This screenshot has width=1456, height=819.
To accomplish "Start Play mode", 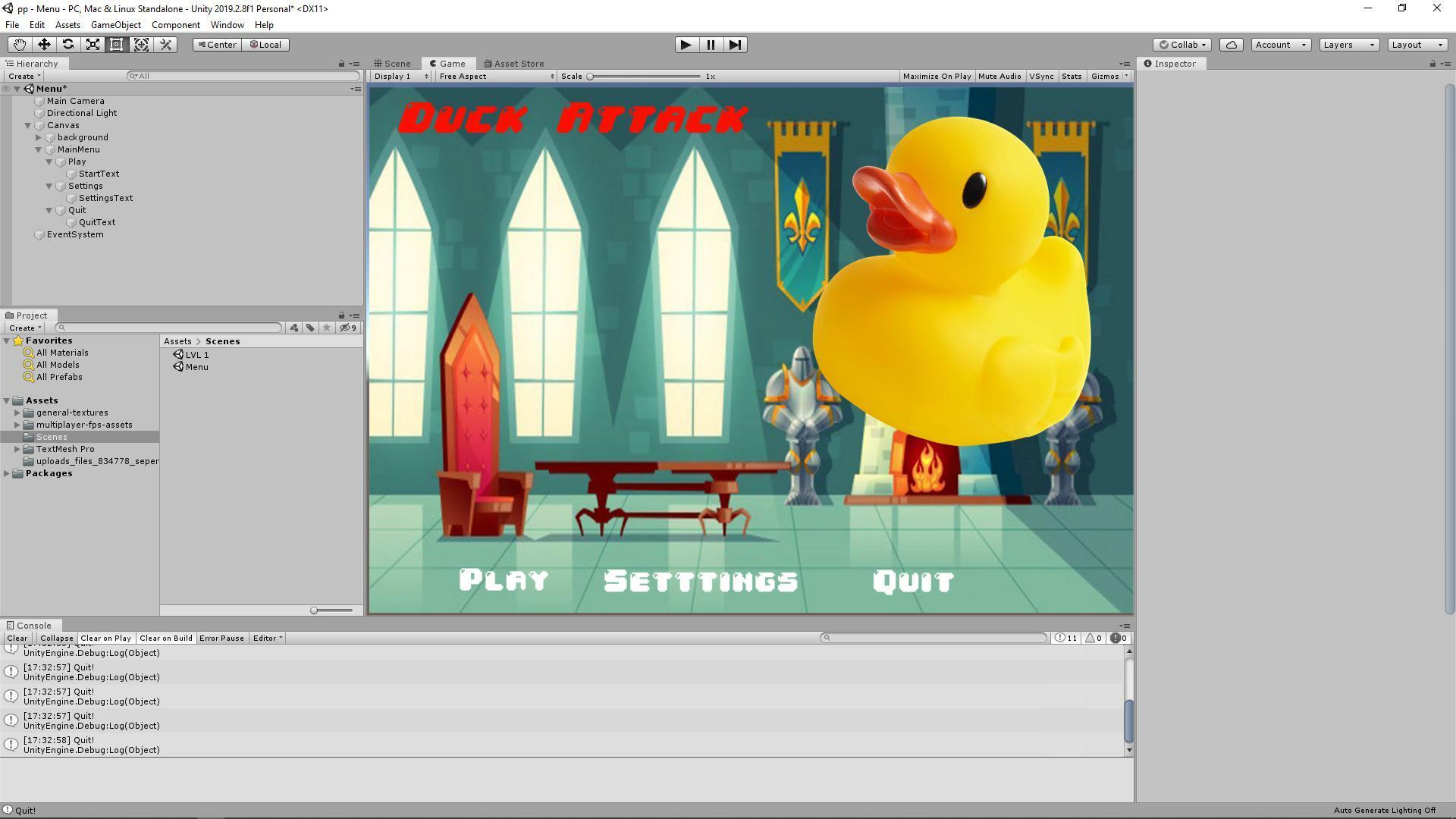I will pyautogui.click(x=686, y=45).
